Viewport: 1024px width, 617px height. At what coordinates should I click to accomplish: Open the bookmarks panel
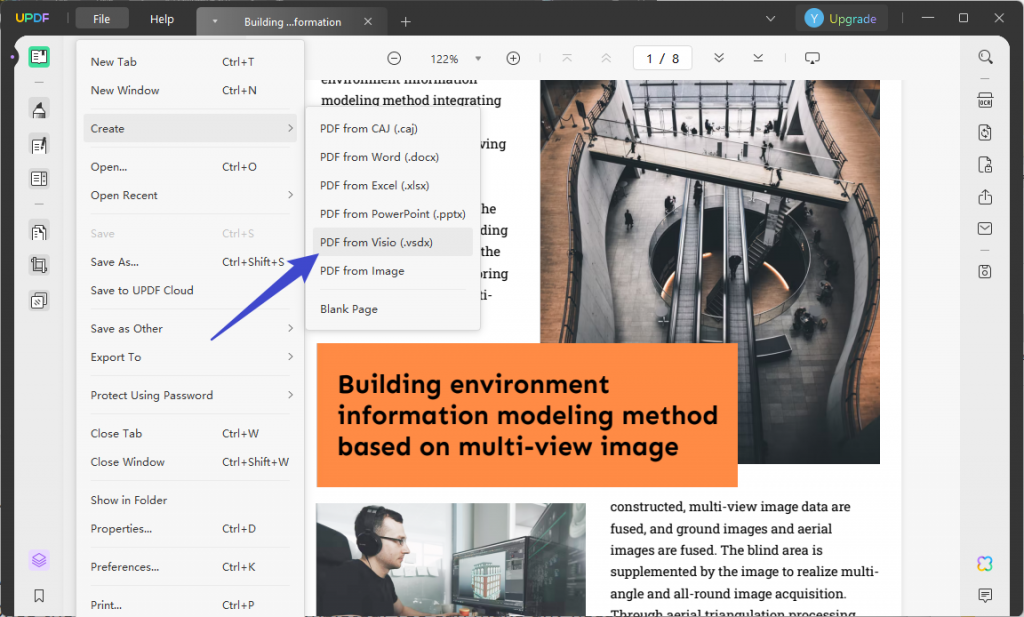[x=38, y=595]
